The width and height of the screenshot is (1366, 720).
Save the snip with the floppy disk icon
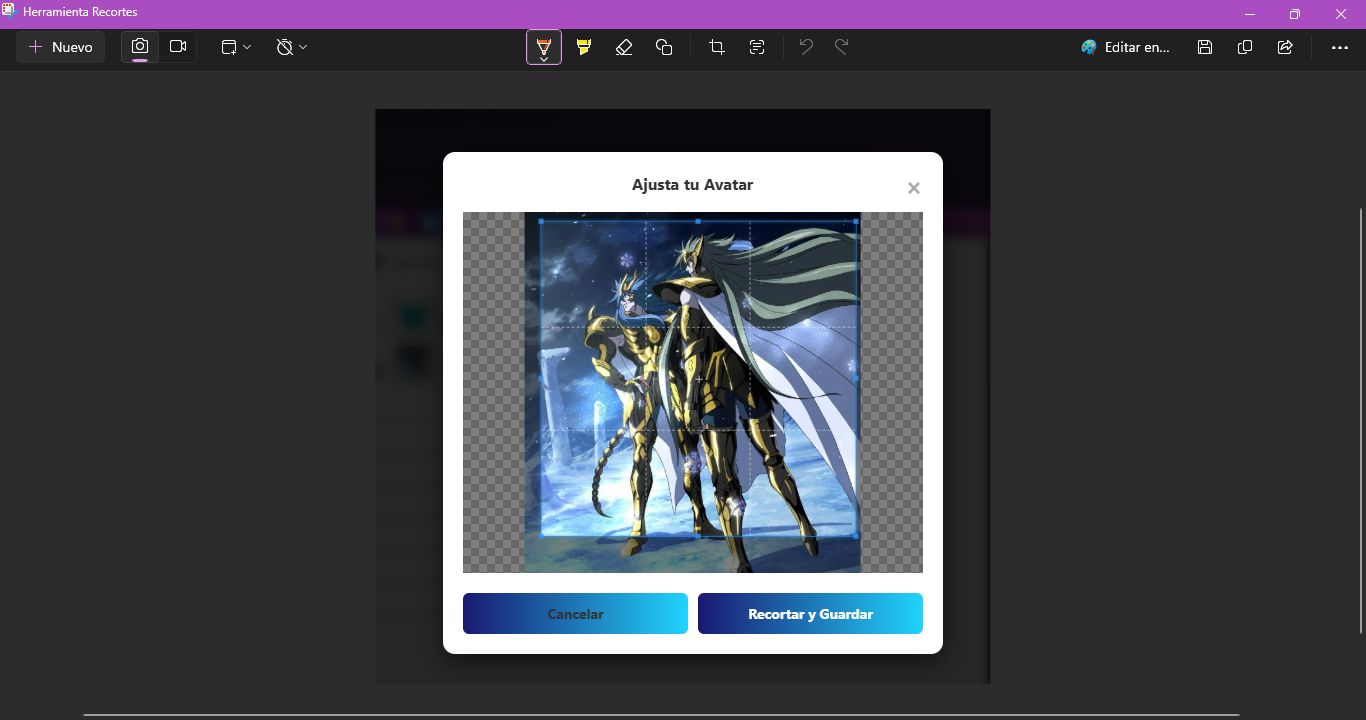(x=1205, y=47)
